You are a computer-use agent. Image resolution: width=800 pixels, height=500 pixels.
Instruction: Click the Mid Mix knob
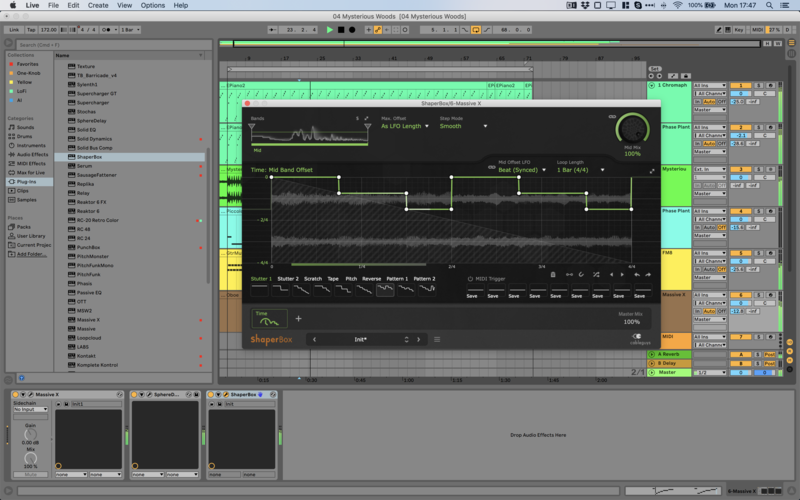[632, 129]
